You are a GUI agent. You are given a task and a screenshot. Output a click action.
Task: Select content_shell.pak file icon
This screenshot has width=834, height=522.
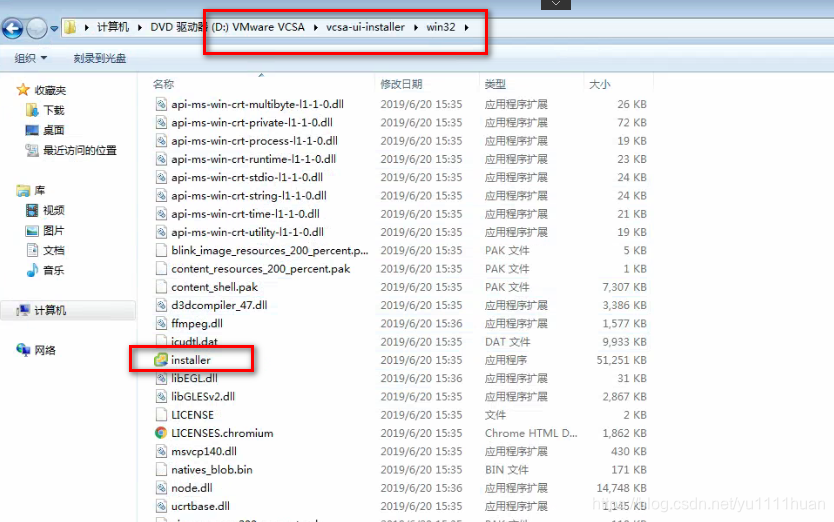pyautogui.click(x=161, y=287)
